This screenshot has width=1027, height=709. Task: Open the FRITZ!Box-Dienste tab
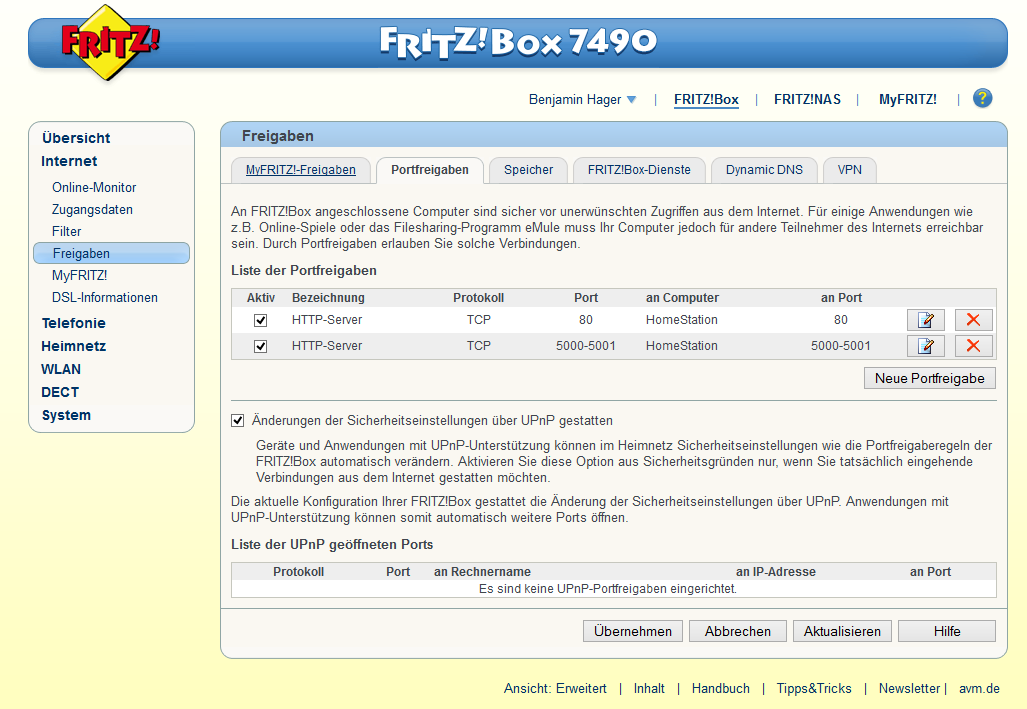point(639,170)
